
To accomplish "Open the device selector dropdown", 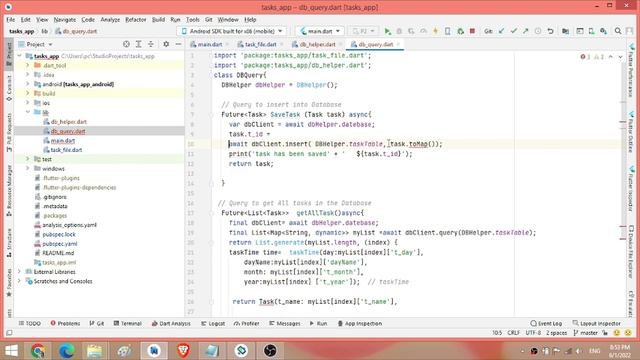I will 232,31.
